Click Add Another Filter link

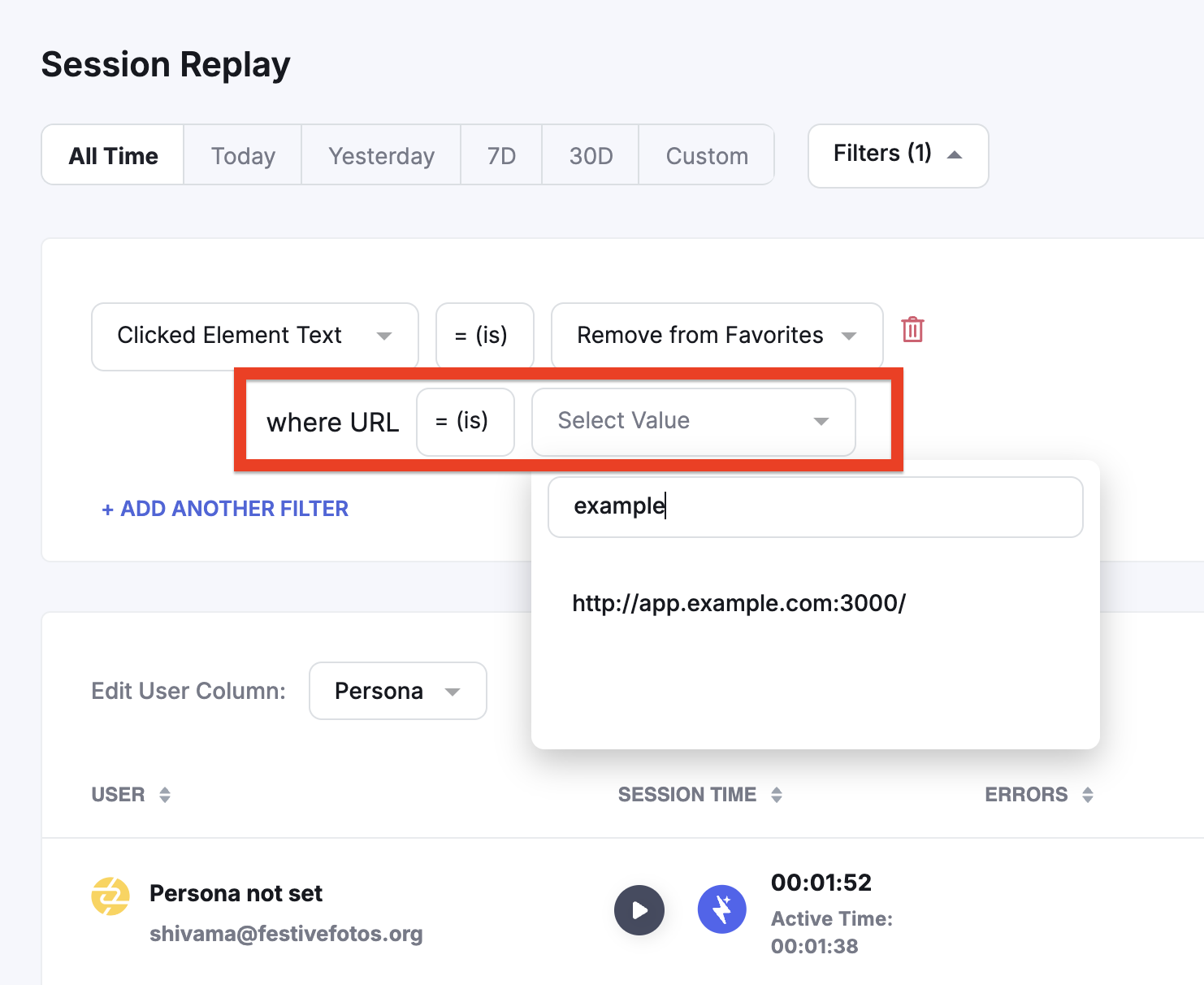tap(225, 509)
